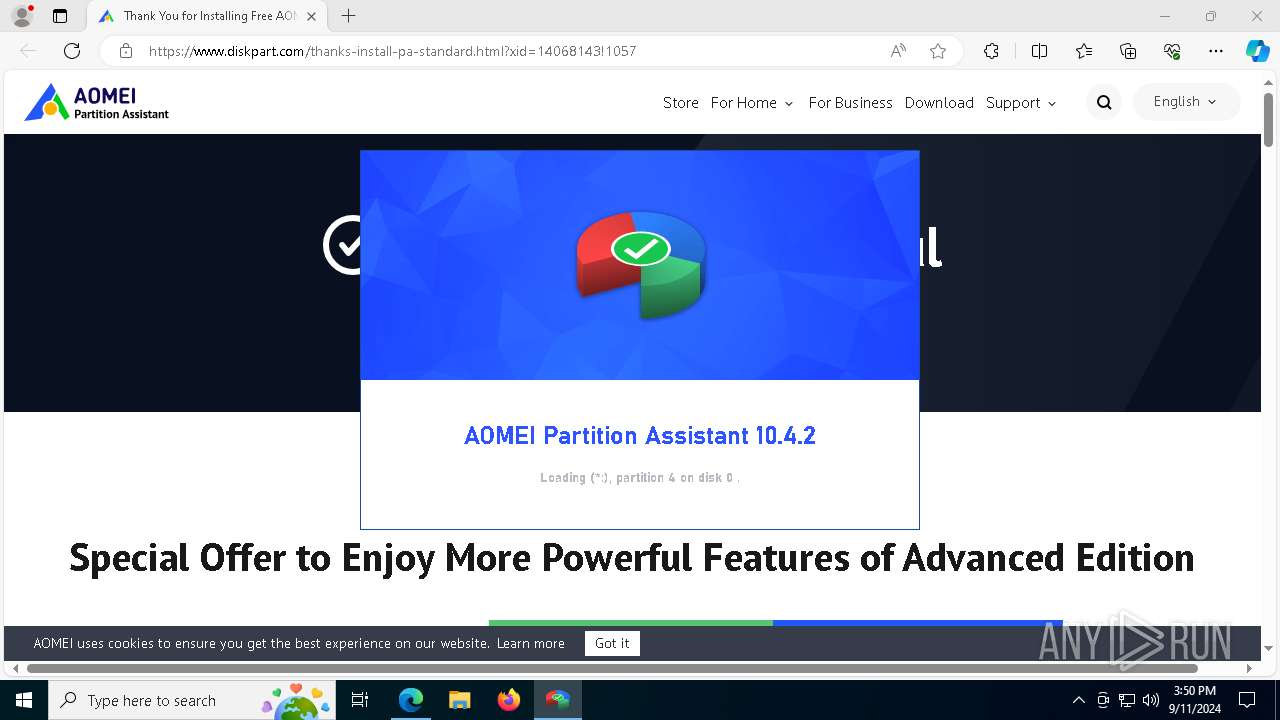The image size is (1280, 720).
Task: Open the taskbar clock and date
Action: (x=1194, y=700)
